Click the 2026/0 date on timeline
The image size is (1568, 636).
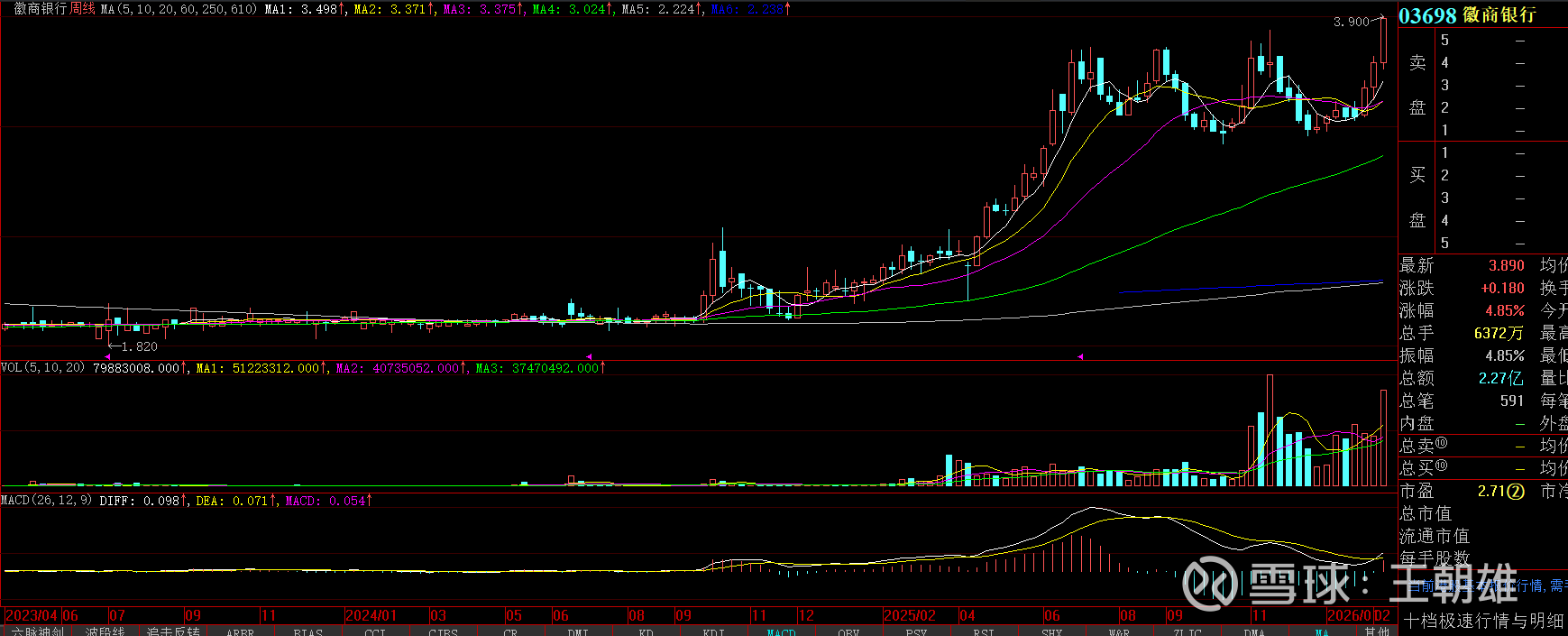(x=1349, y=615)
